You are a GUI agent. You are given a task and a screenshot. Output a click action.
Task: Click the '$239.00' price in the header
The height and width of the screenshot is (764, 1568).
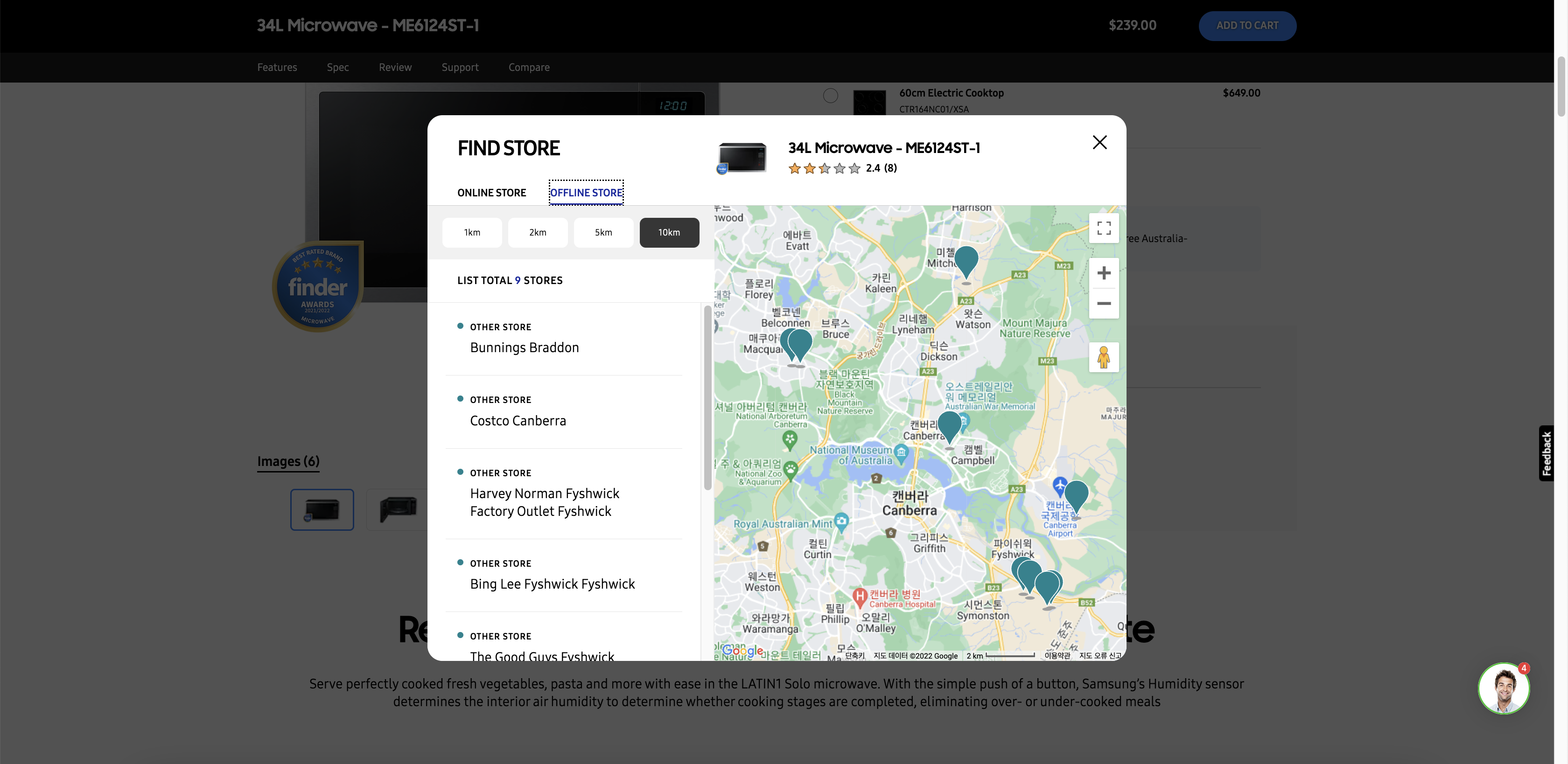(1132, 26)
